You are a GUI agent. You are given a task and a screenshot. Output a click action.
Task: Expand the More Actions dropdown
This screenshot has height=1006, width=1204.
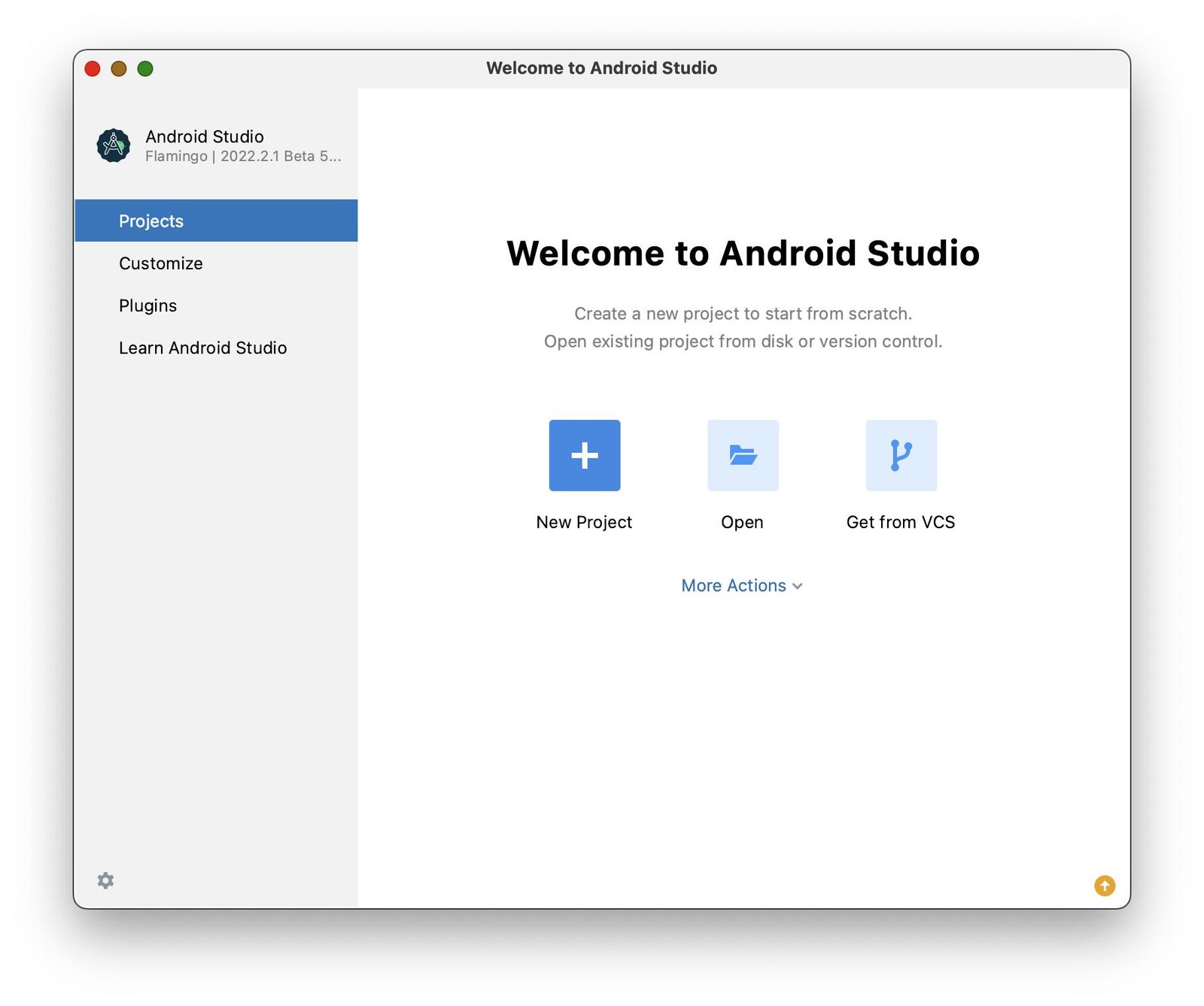(x=742, y=585)
